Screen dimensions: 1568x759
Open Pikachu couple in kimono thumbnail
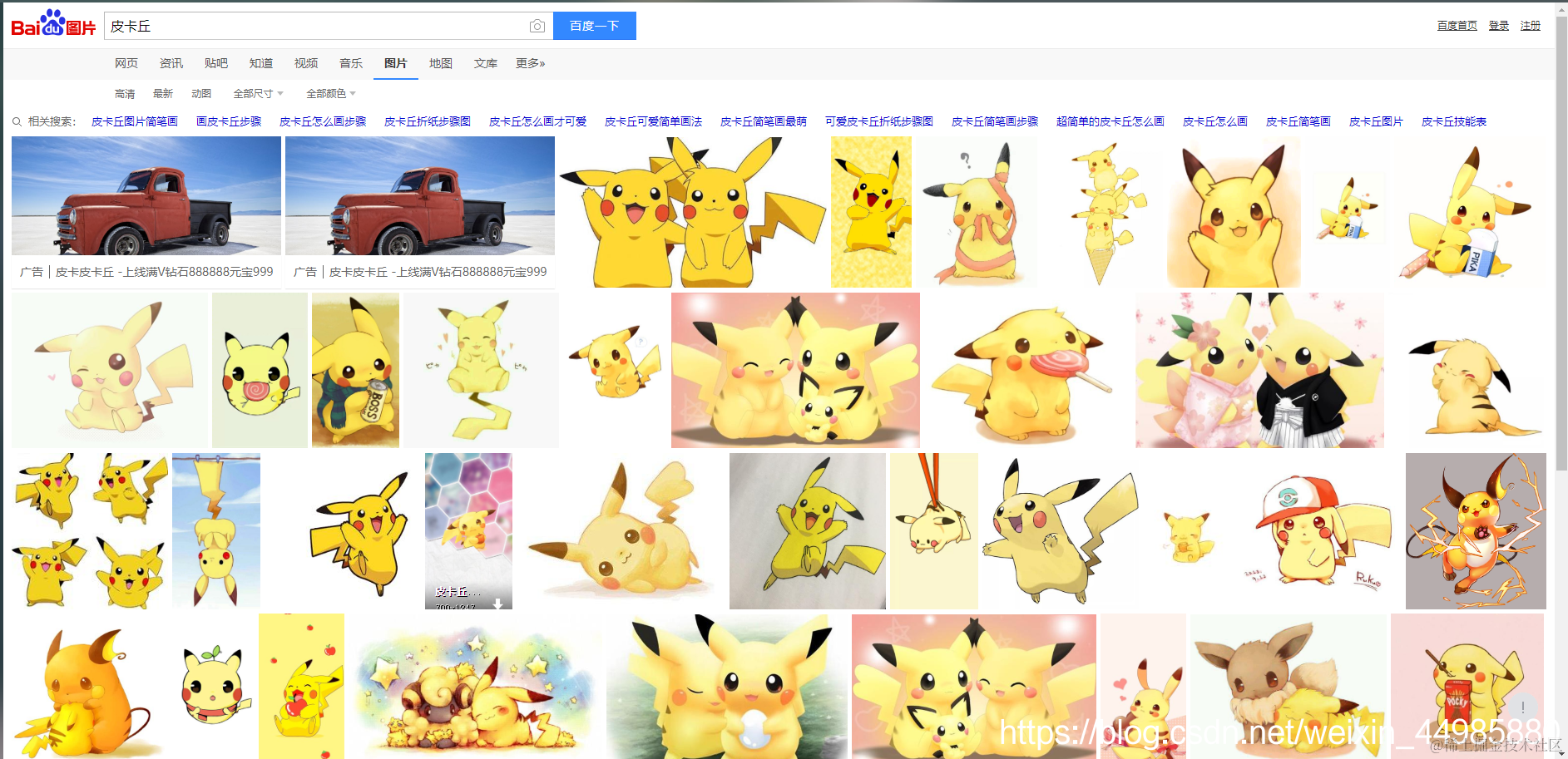pos(1259,371)
